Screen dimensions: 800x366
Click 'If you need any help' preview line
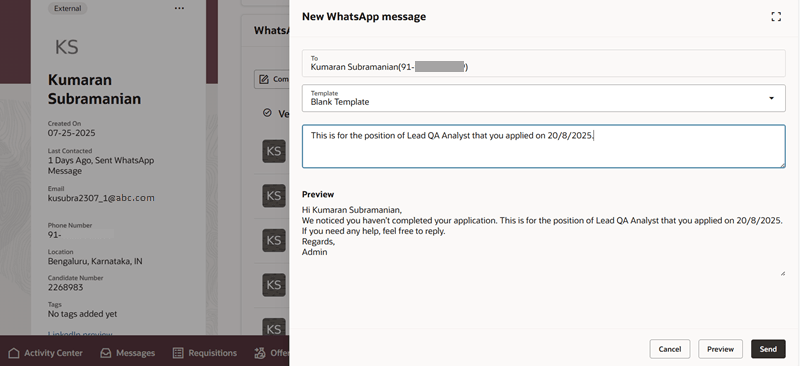click(374, 231)
